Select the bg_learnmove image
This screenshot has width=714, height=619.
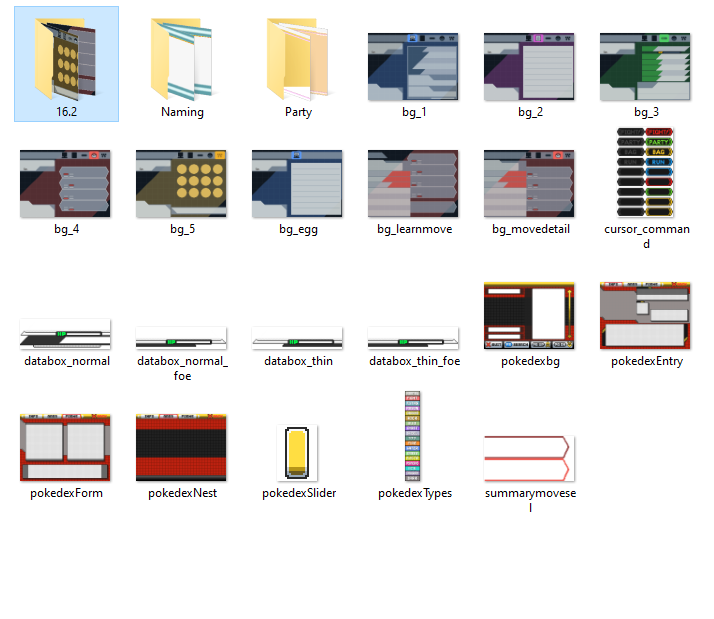[414, 184]
